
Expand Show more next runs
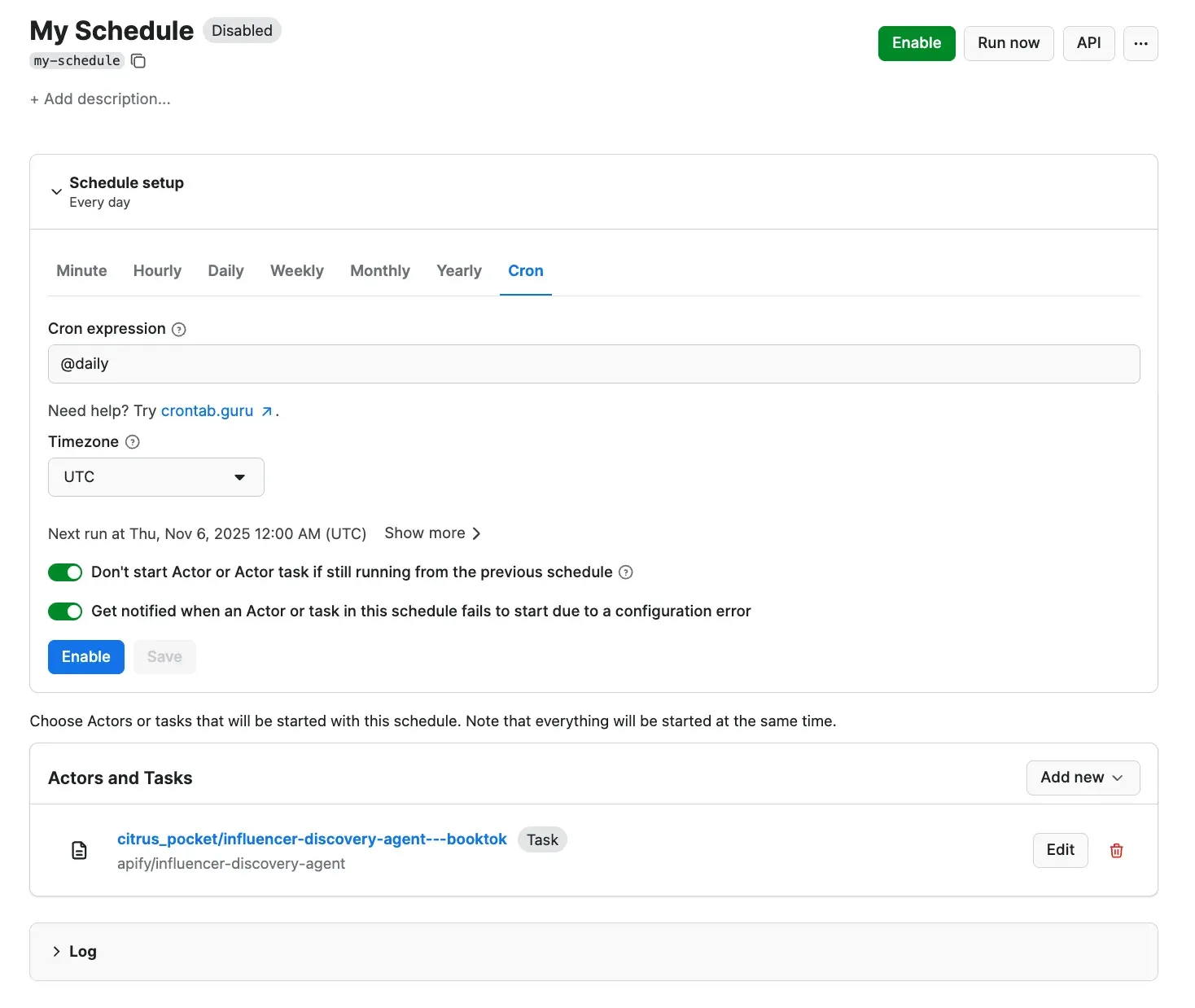tap(432, 533)
